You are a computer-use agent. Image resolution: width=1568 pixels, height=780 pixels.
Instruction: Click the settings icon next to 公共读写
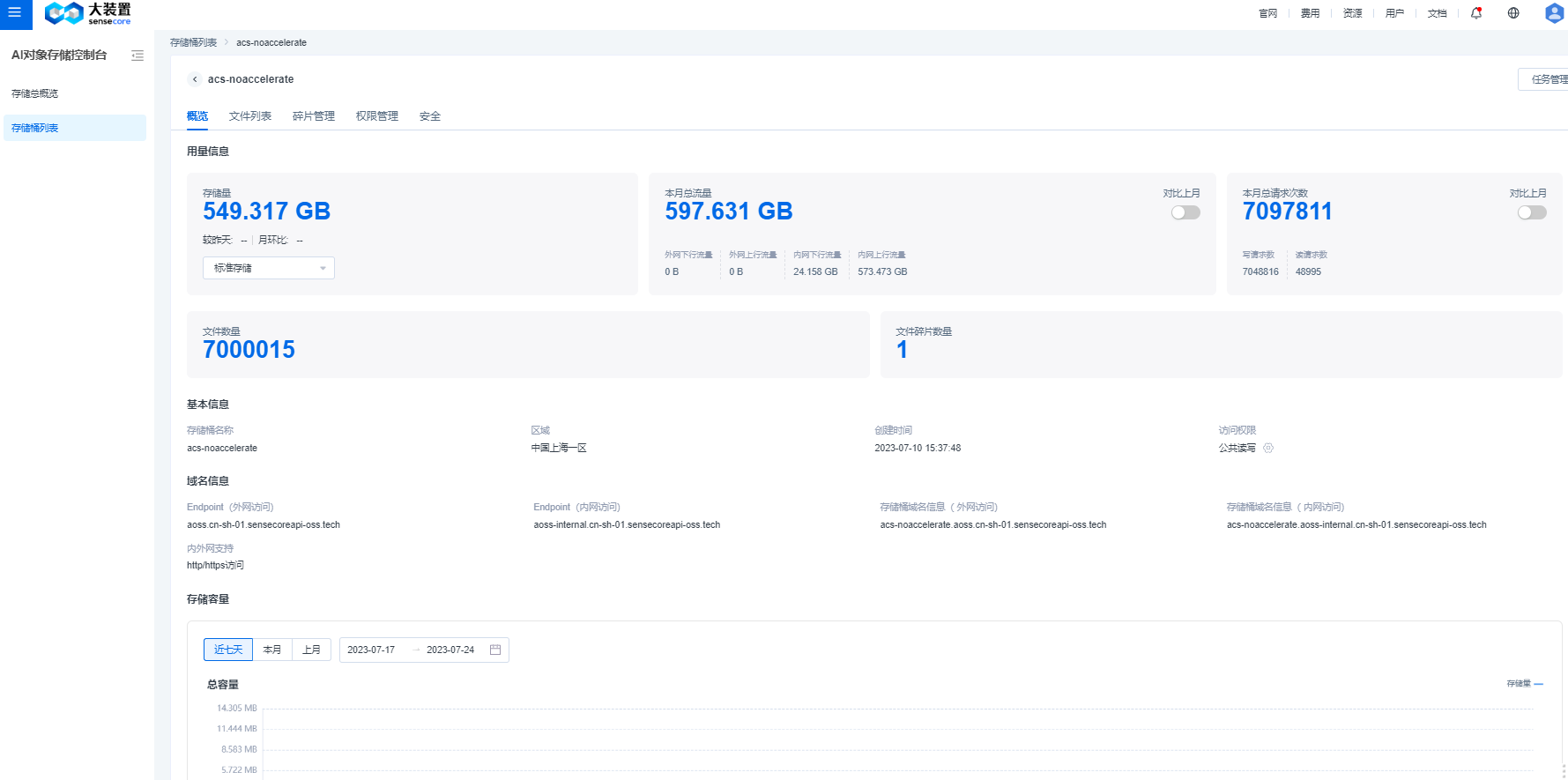pyautogui.click(x=1268, y=448)
